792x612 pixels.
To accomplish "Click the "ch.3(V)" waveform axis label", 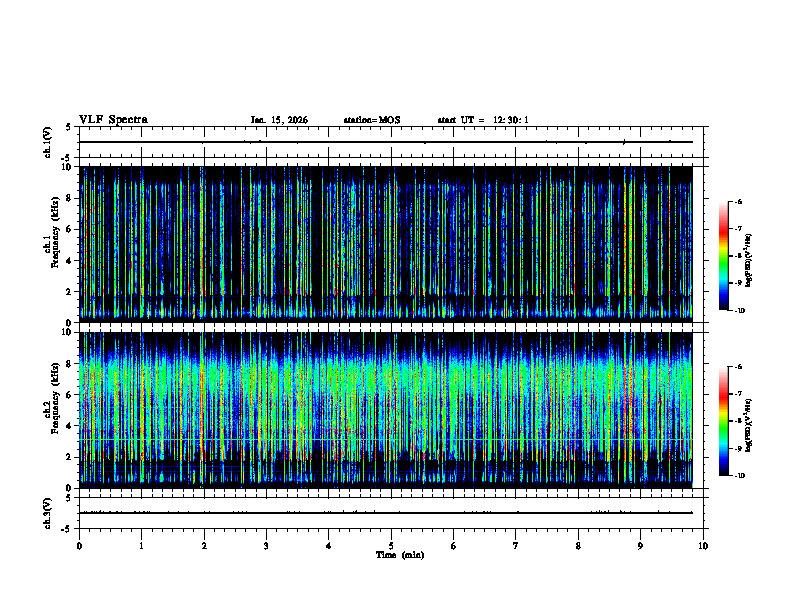I will (48, 514).
